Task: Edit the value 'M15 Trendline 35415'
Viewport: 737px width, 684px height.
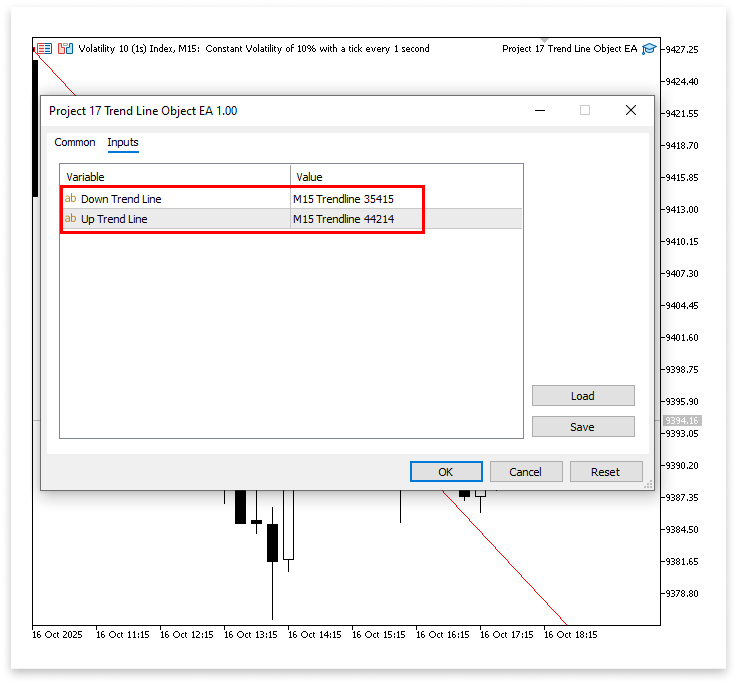Action: (x=343, y=199)
